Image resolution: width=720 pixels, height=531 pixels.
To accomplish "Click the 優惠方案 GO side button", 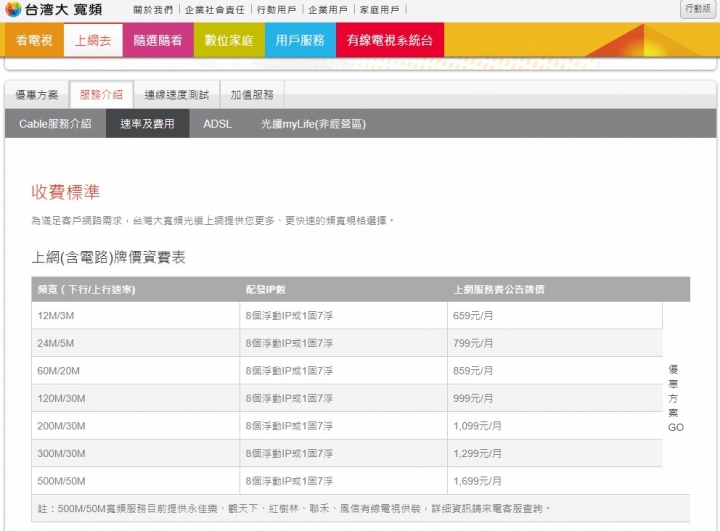I will (x=676, y=398).
